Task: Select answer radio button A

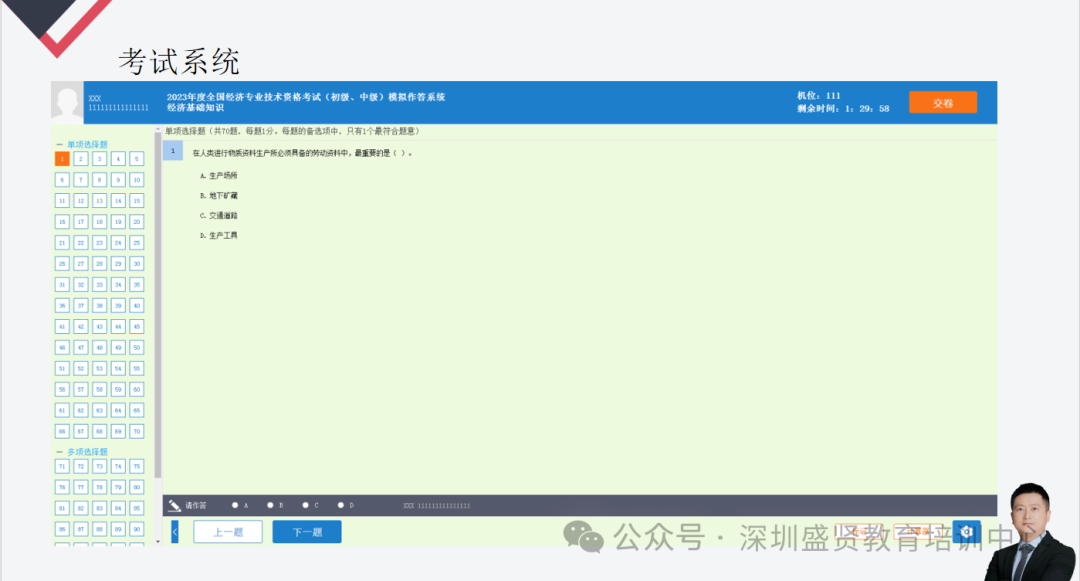Action: [x=235, y=506]
